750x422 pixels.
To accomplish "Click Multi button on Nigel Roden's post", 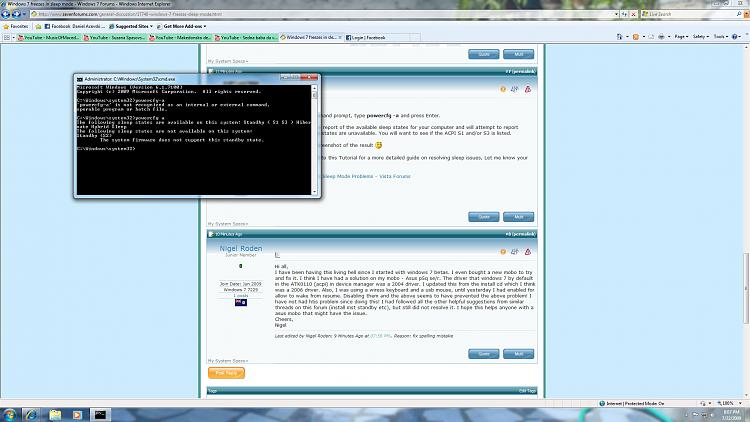I will [x=518, y=354].
